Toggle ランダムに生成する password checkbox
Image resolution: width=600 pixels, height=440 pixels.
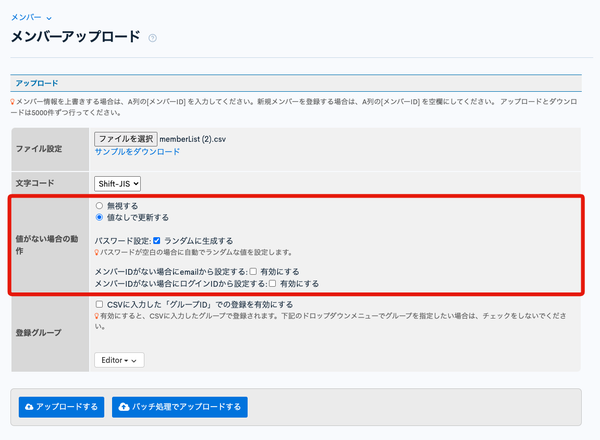pos(157,241)
